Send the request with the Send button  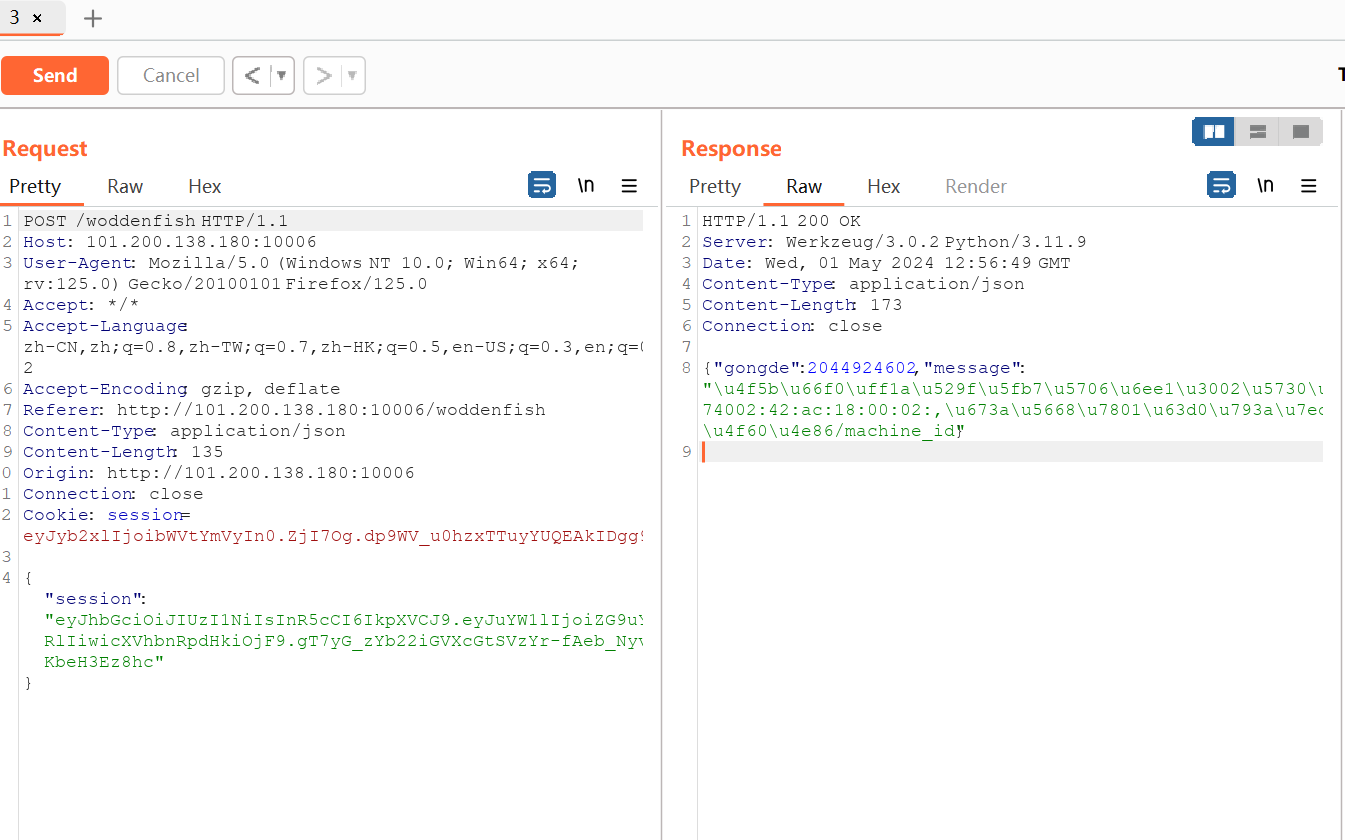point(55,75)
